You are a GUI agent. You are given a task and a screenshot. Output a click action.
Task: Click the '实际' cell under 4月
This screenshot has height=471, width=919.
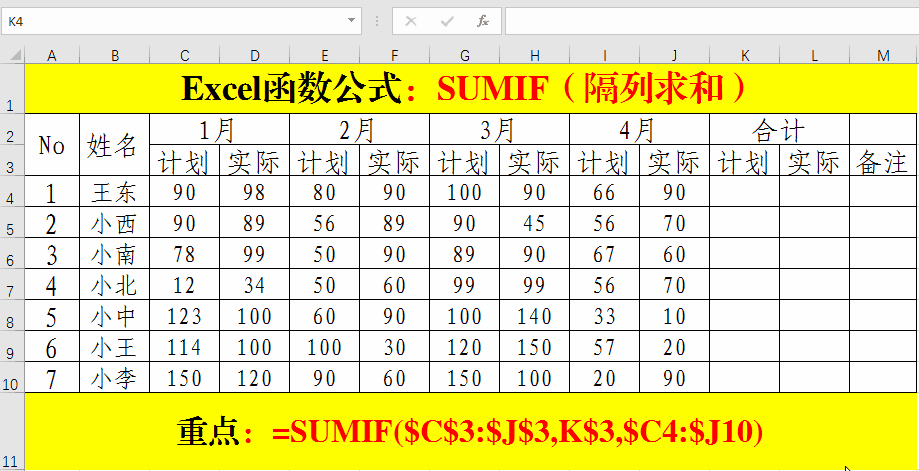675,160
